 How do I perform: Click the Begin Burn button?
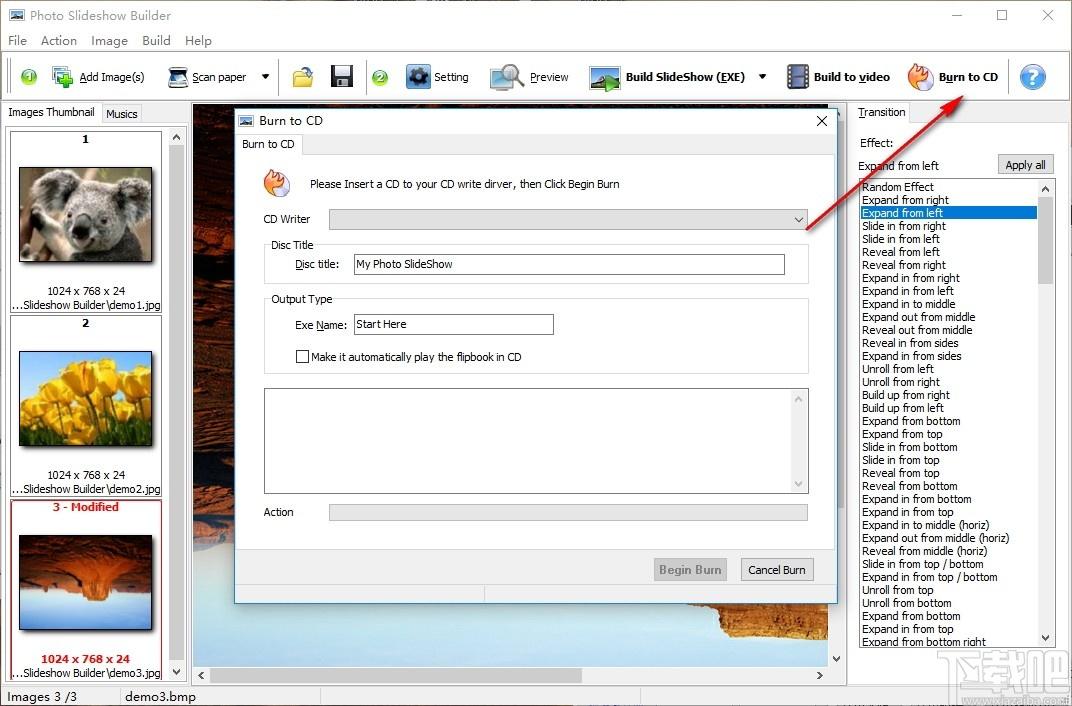click(690, 569)
